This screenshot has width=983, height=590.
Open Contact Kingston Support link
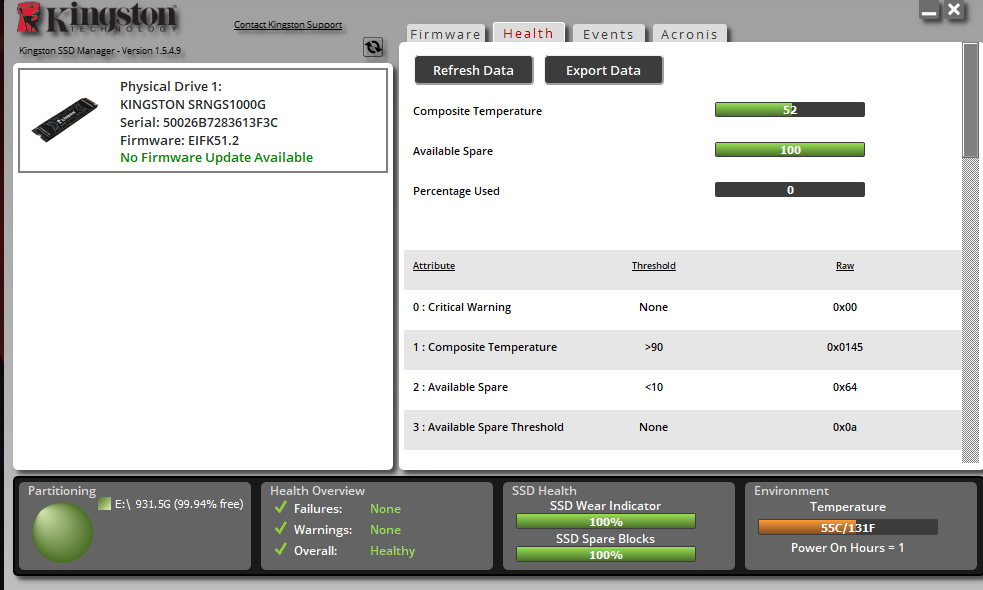coord(288,24)
